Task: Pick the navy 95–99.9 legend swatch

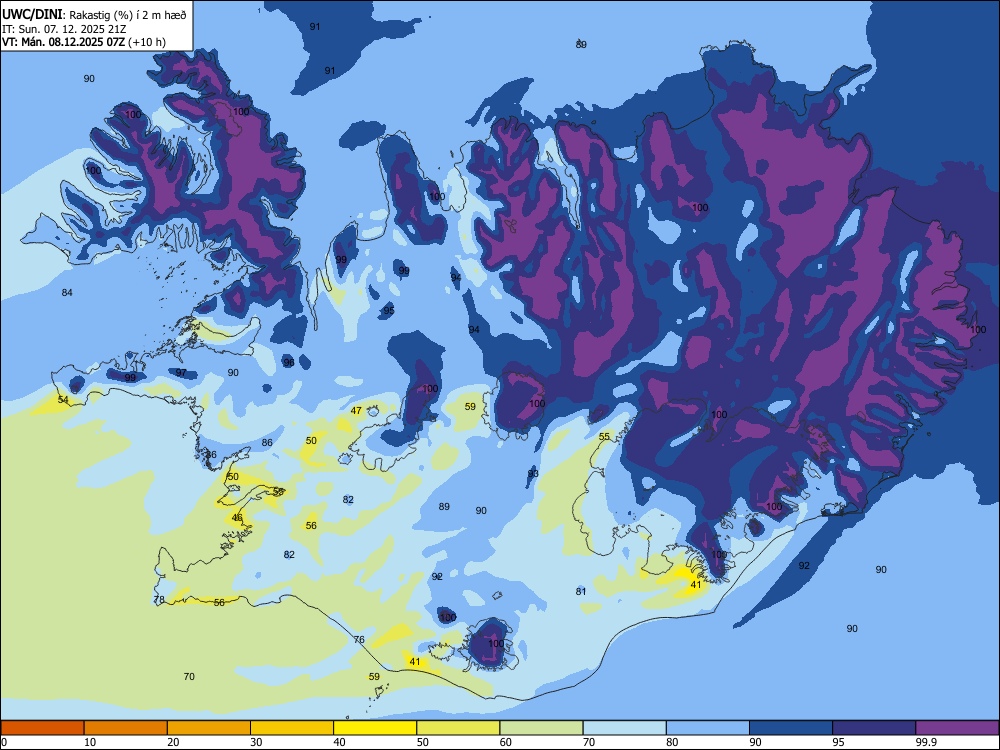Action: click(874, 728)
